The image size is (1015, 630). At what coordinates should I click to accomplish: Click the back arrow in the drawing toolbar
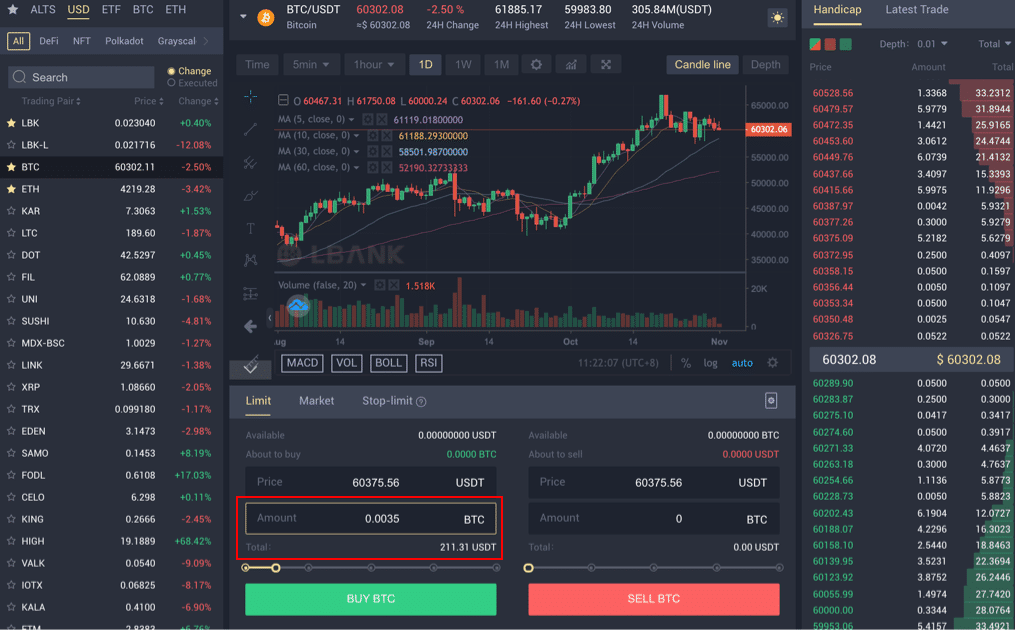[x=251, y=326]
